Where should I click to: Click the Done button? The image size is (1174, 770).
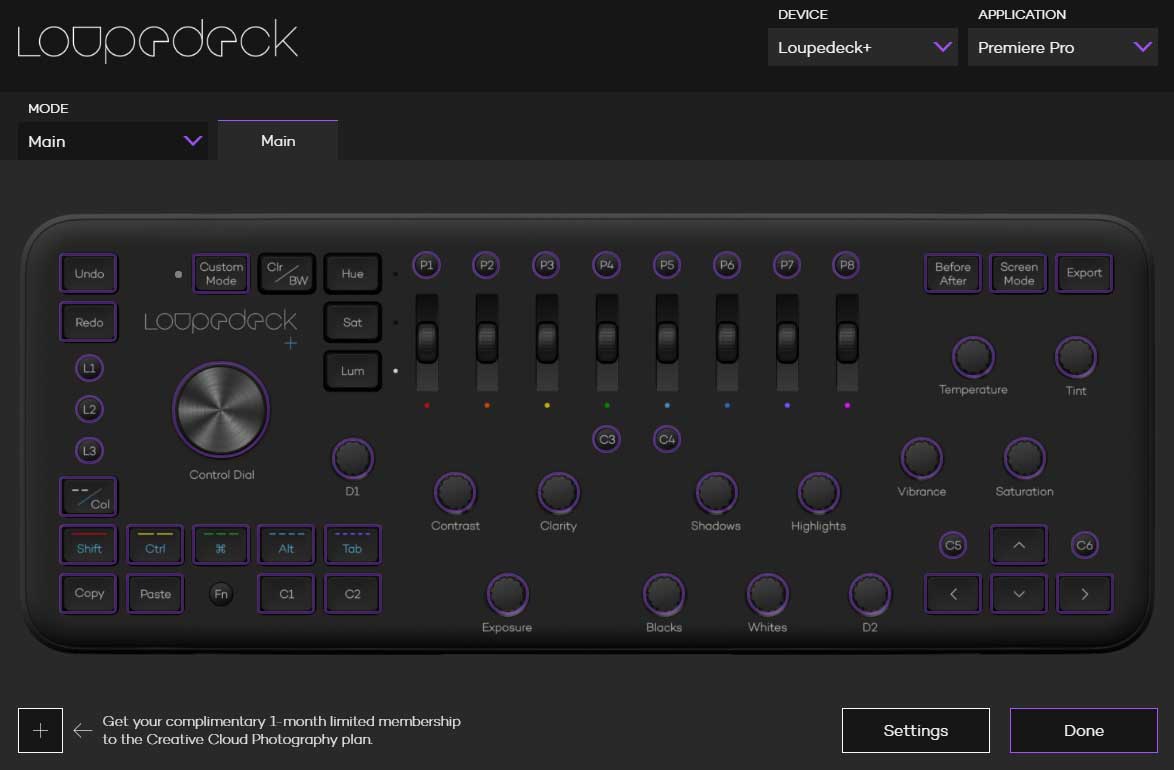click(x=1083, y=730)
